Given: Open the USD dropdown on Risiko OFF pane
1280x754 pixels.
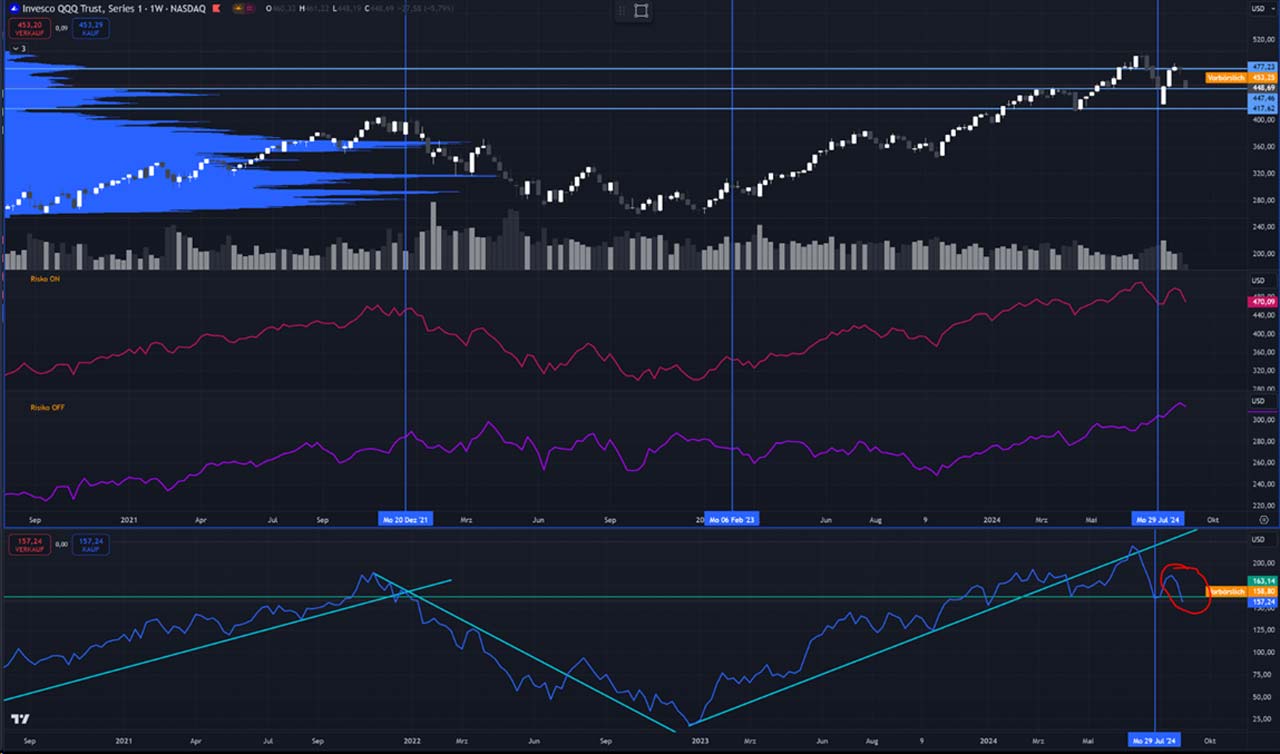Looking at the screenshot, I should (x=1258, y=401).
